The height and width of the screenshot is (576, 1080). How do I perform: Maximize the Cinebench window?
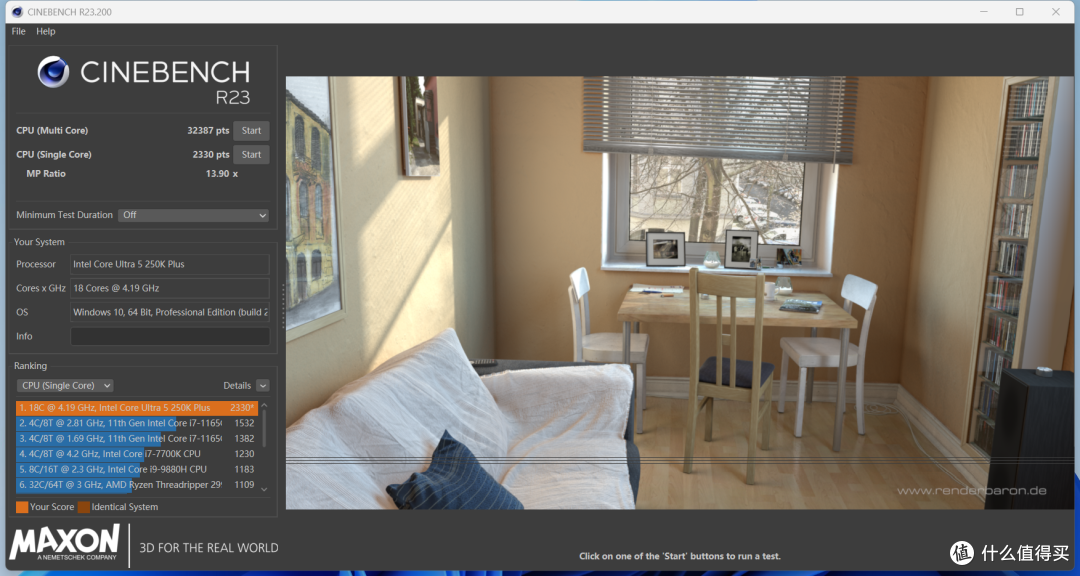tap(1019, 12)
